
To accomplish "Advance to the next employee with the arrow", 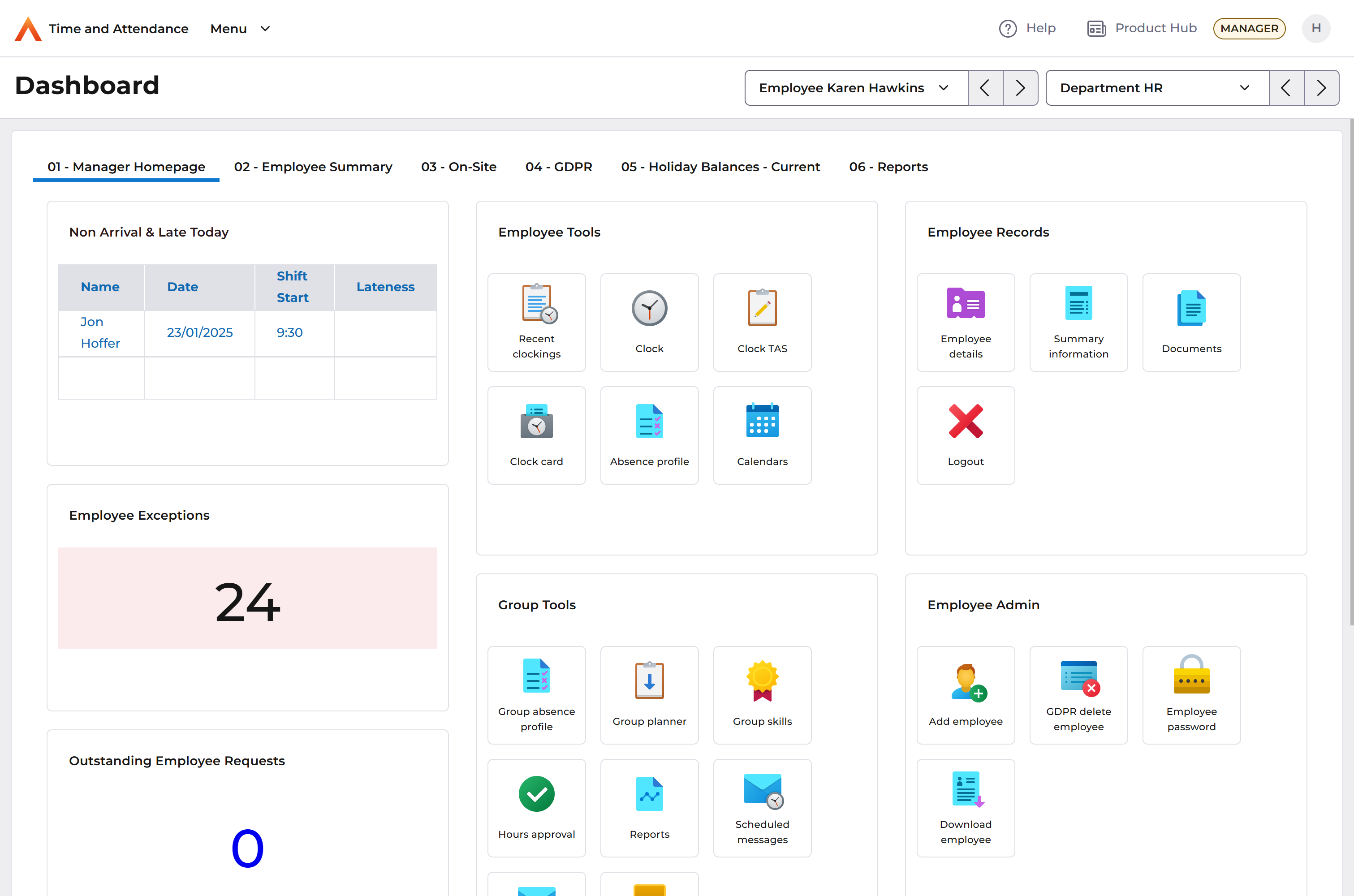I will (1021, 87).
